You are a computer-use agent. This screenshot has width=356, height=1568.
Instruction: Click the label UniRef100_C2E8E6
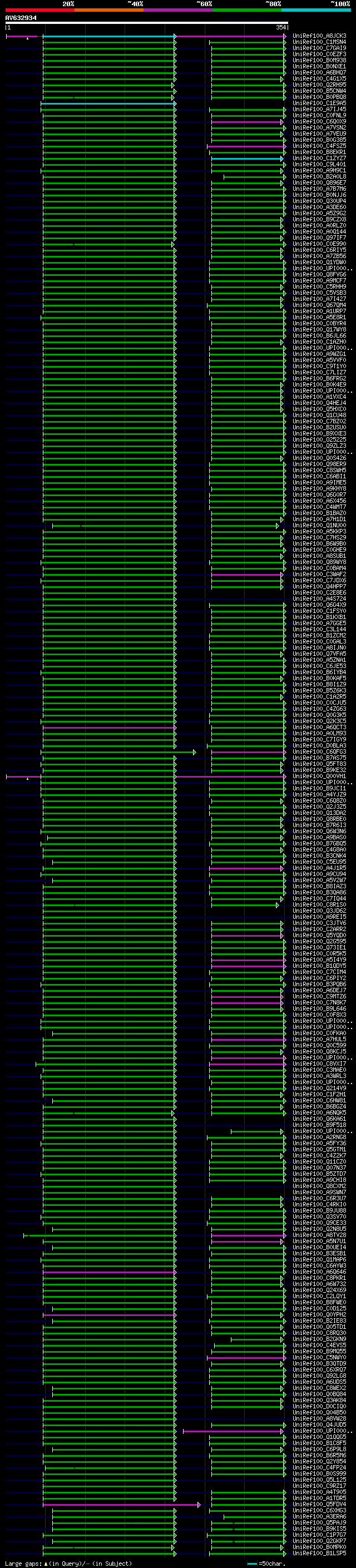click(x=319, y=592)
